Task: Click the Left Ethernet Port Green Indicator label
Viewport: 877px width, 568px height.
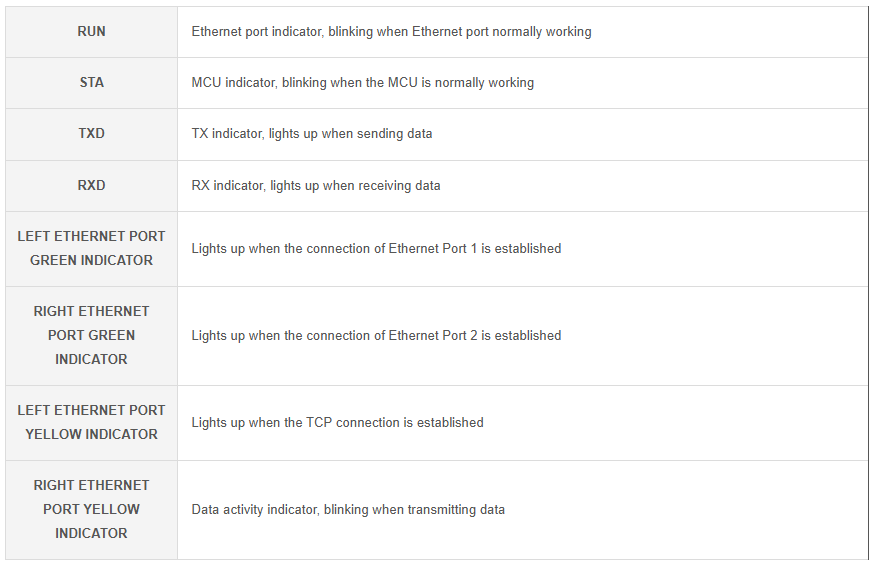Action: (91, 248)
